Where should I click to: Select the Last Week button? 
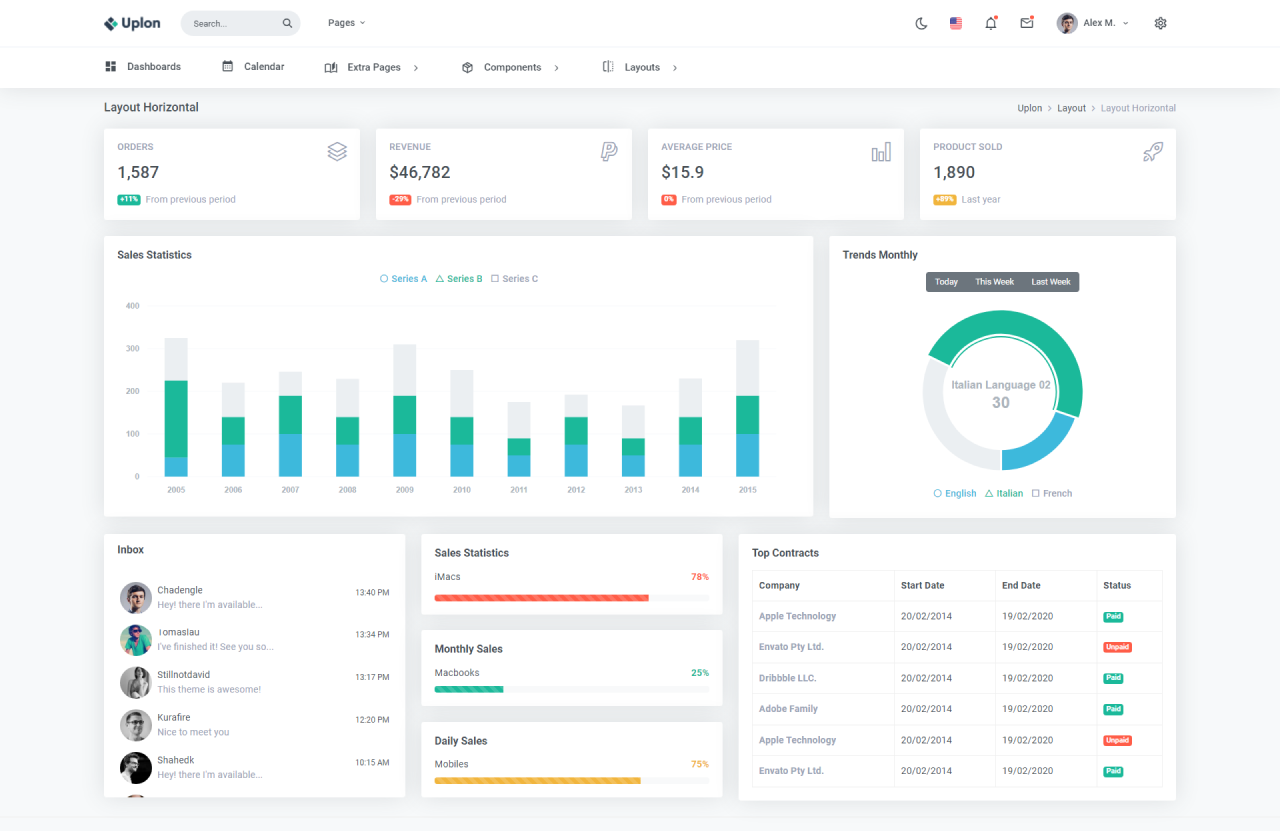[1051, 282]
